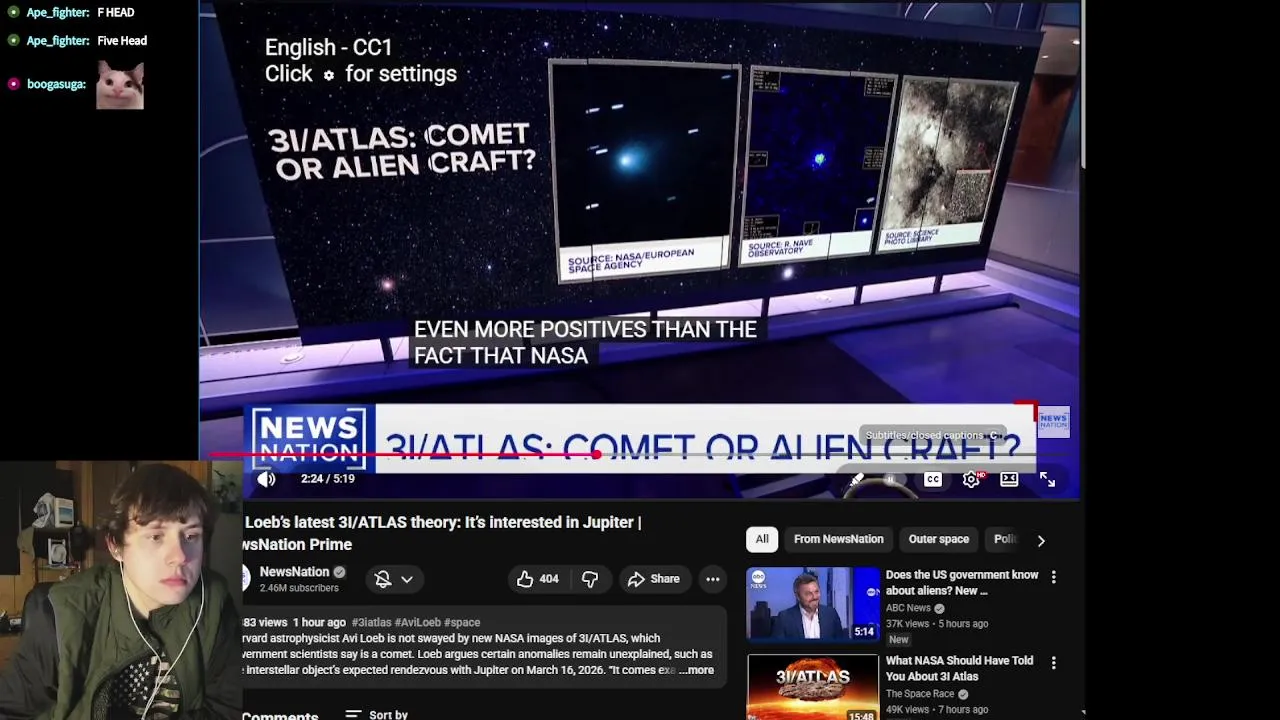The width and height of the screenshot is (1280, 720).
Task: Click the cat emote from boogasuga in chat
Action: pos(120,85)
